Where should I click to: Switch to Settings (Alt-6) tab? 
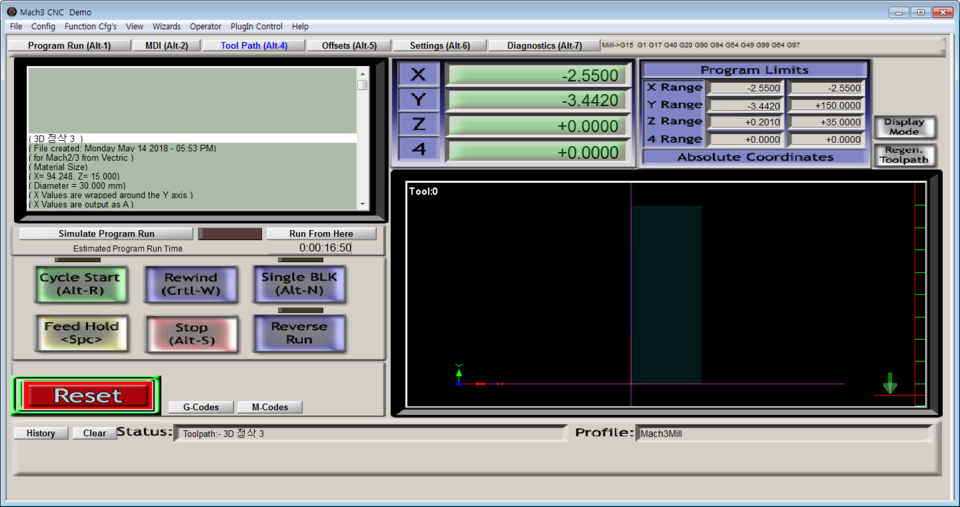(440, 45)
